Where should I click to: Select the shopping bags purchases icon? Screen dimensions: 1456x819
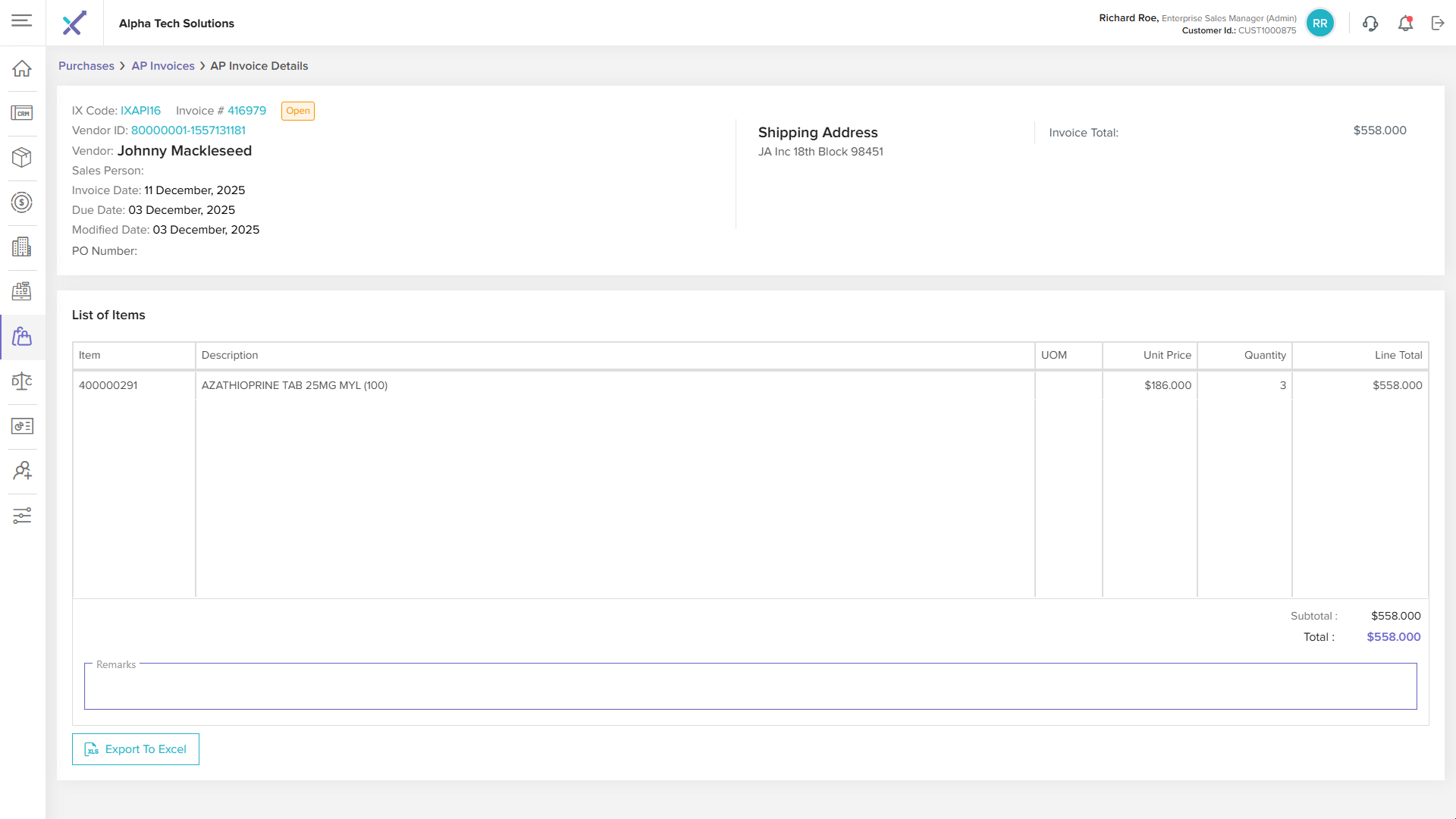(x=22, y=337)
